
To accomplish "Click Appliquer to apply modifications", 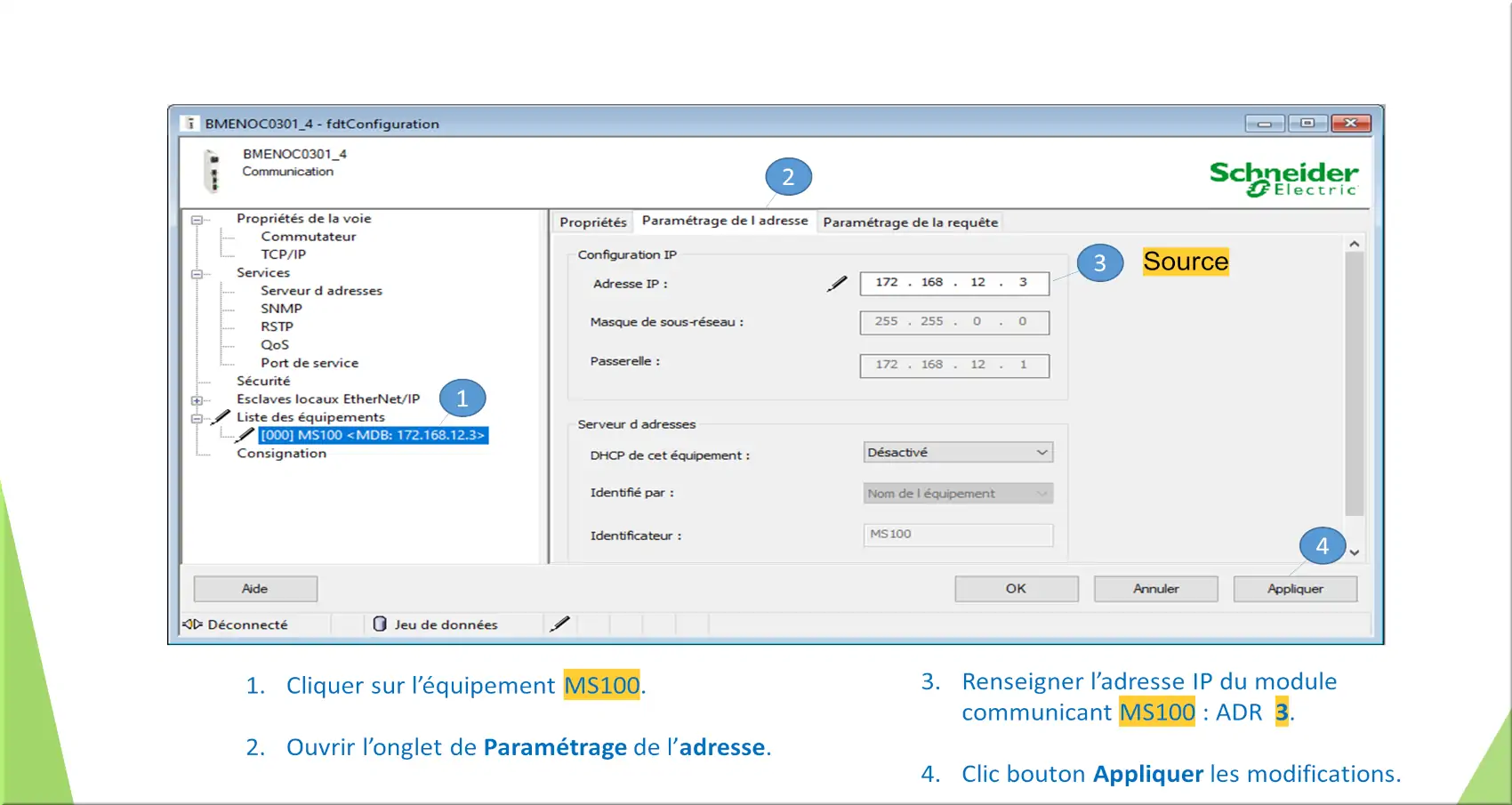I will click(1295, 589).
